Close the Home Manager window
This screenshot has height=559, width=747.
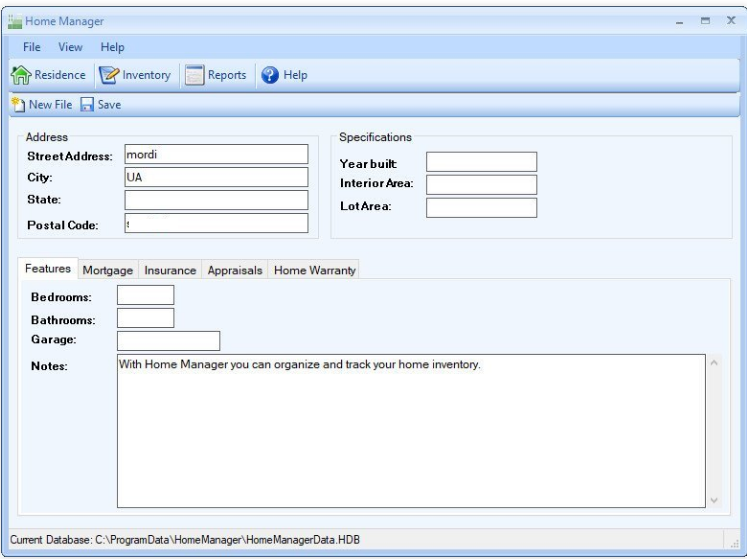731,20
